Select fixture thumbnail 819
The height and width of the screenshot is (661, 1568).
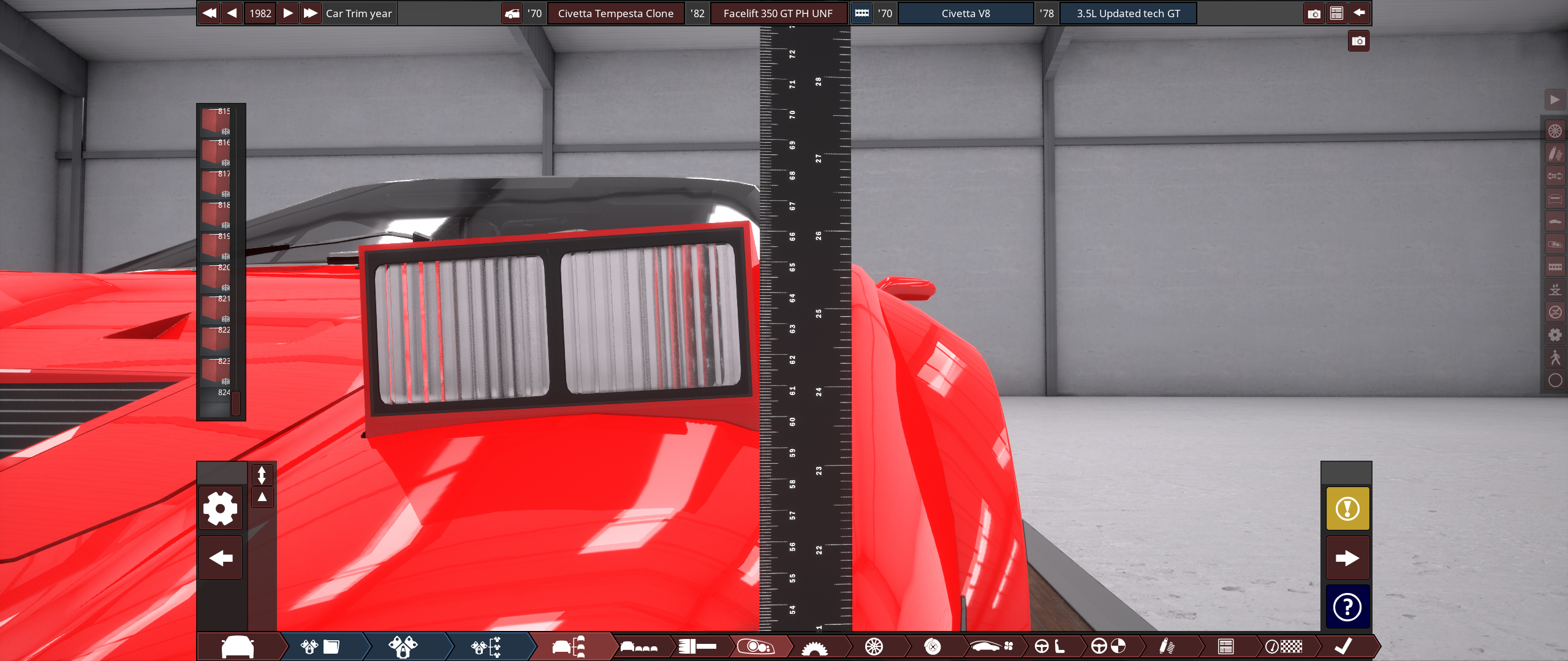coord(216,246)
